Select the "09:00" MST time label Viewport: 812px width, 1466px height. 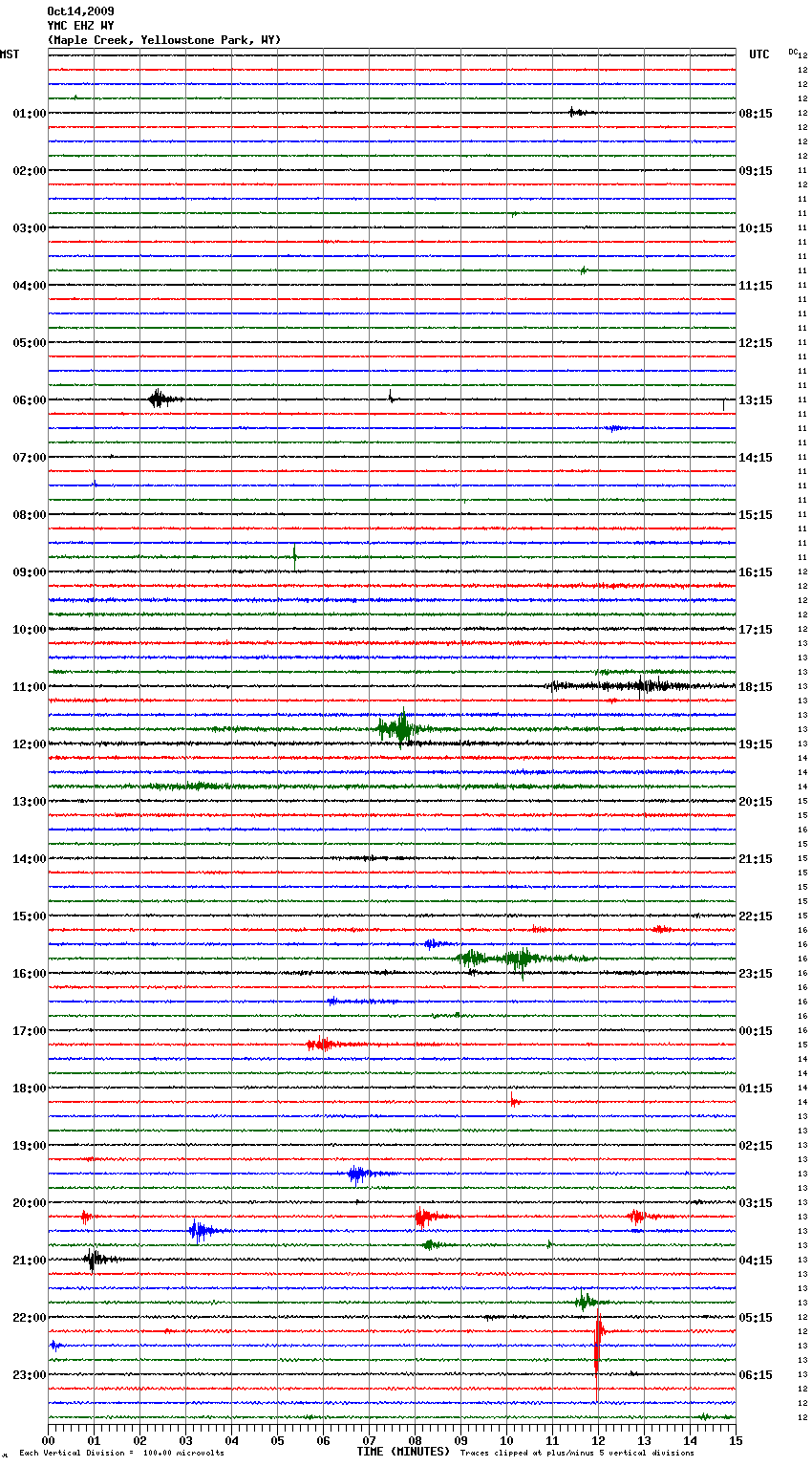(30, 572)
